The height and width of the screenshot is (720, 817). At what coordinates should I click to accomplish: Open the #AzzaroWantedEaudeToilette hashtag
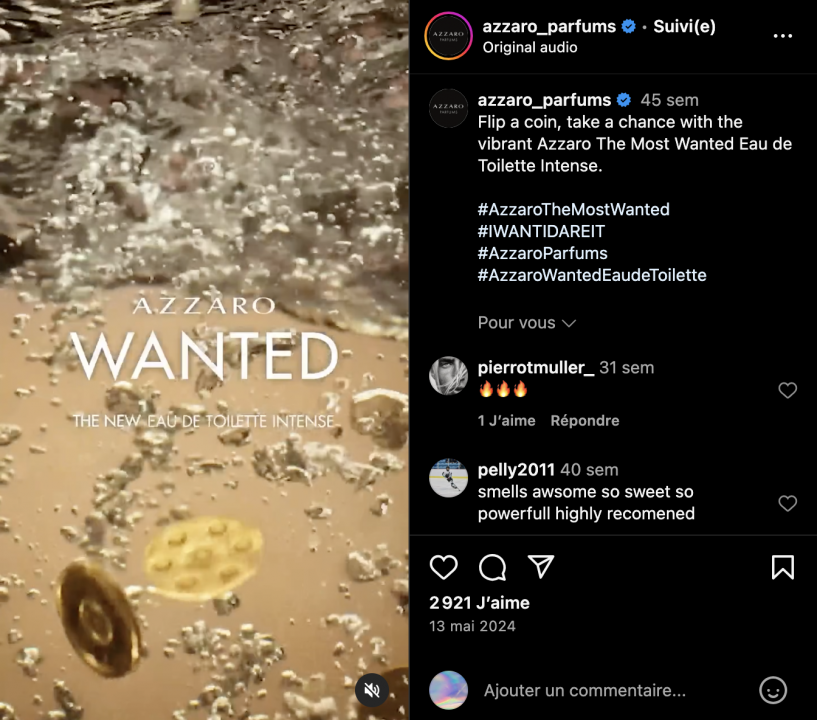coord(592,275)
